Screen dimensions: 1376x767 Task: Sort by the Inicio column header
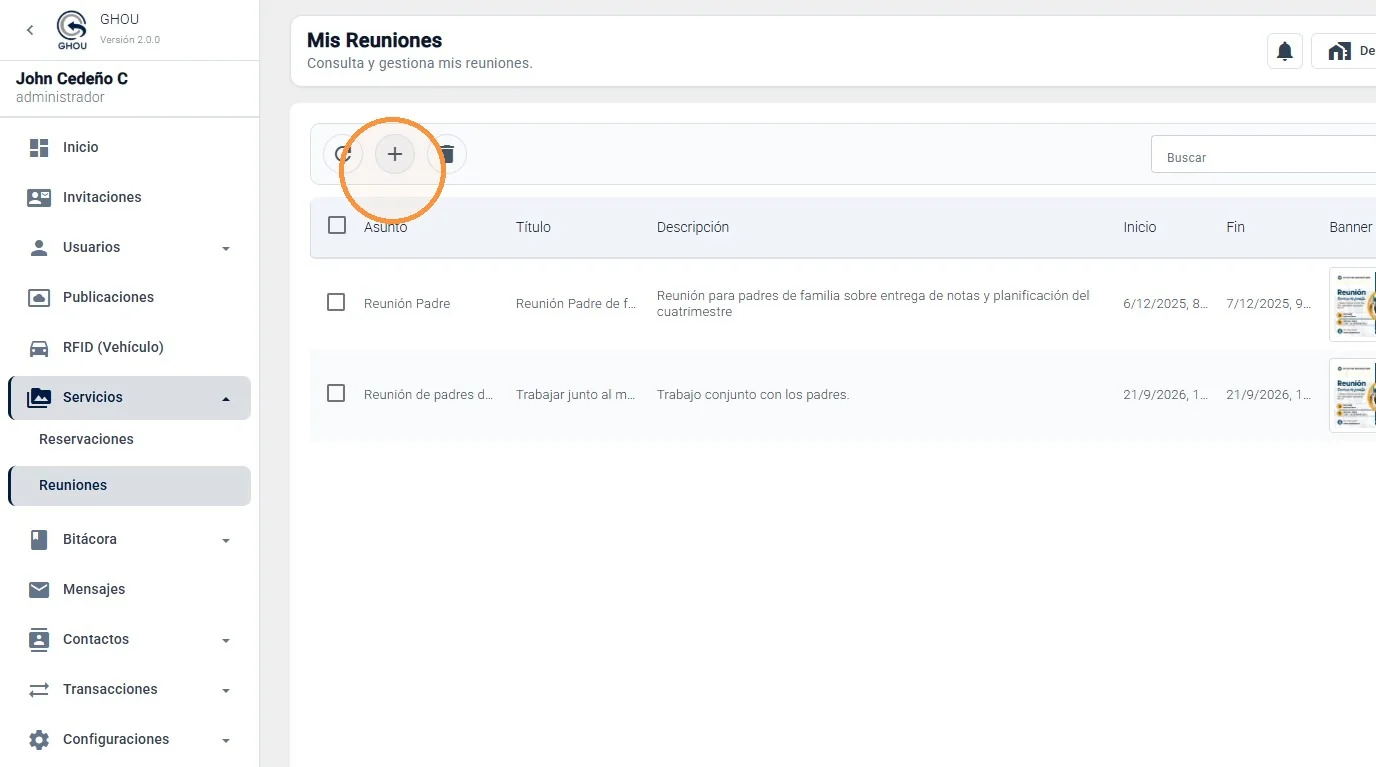click(1140, 227)
